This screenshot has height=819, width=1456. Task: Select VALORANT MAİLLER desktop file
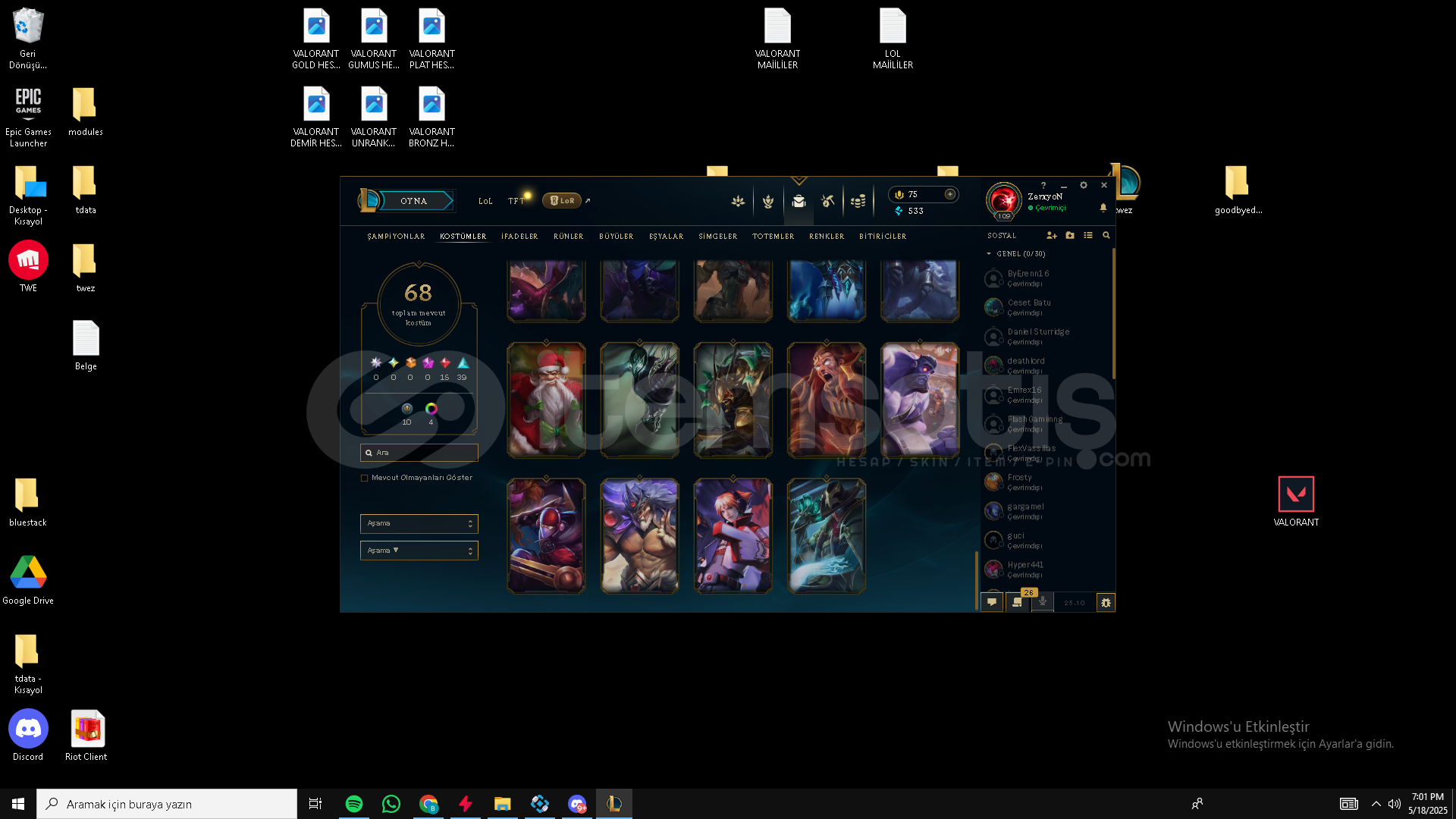[x=777, y=39]
